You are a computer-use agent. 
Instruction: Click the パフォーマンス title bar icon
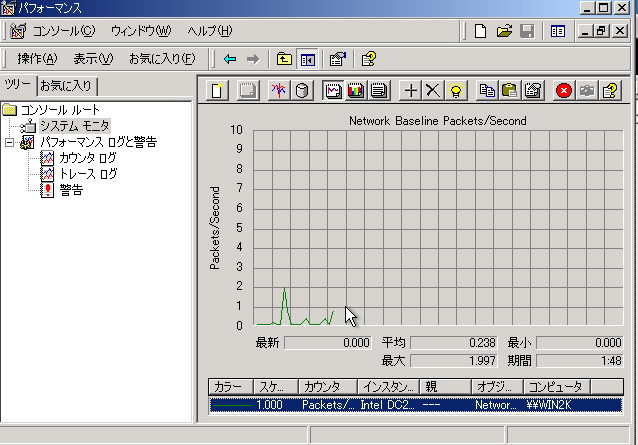pos(8,8)
